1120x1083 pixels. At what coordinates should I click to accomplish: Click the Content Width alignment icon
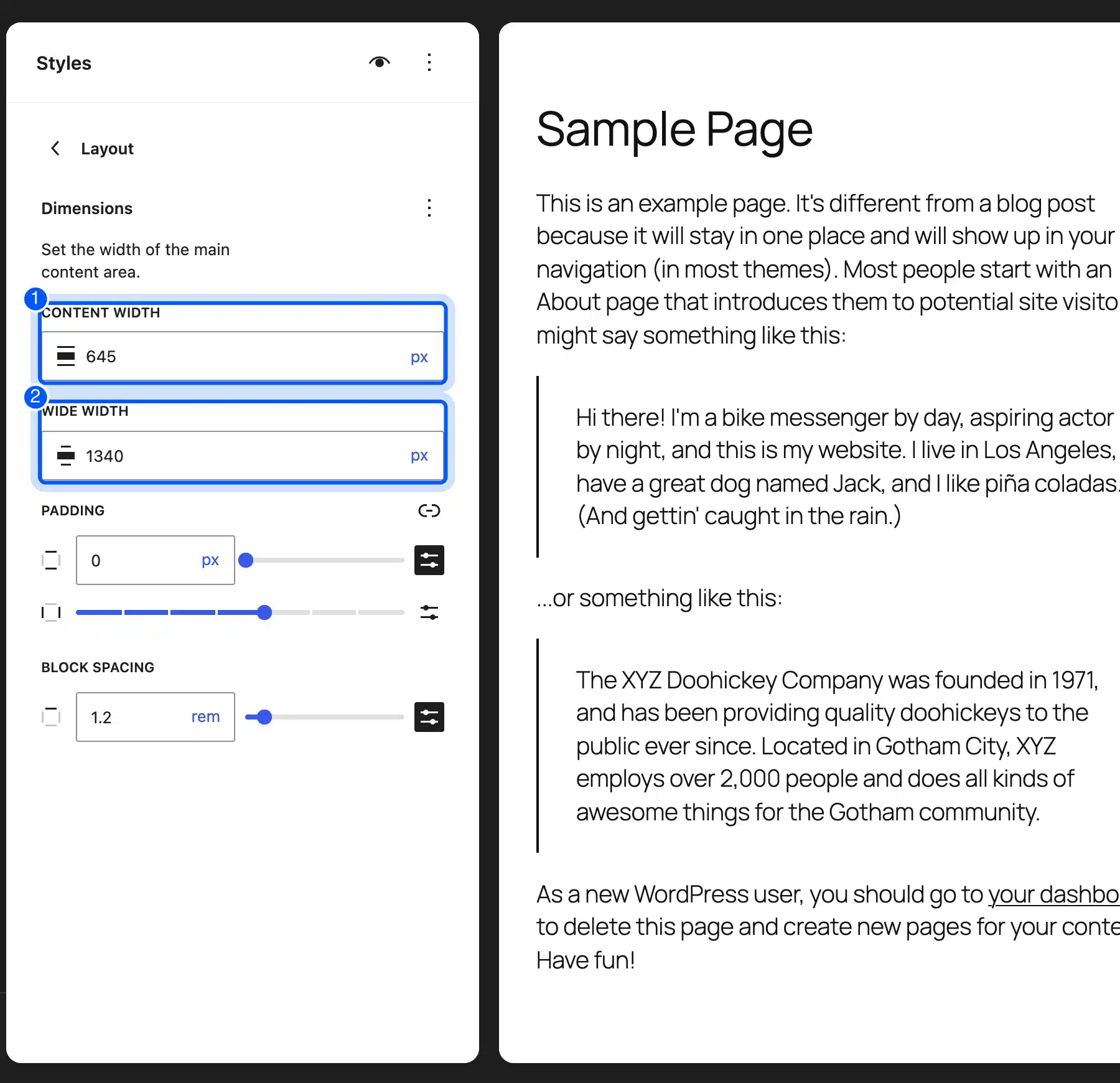point(66,356)
